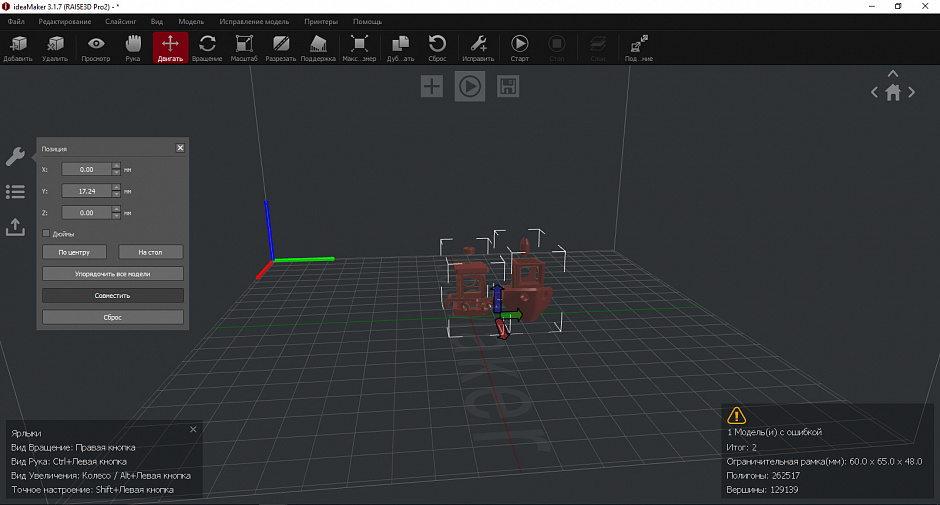Screen dimensions: 940x505
Task: Open the wrench settings icon in left sidebar
Action: (15, 157)
